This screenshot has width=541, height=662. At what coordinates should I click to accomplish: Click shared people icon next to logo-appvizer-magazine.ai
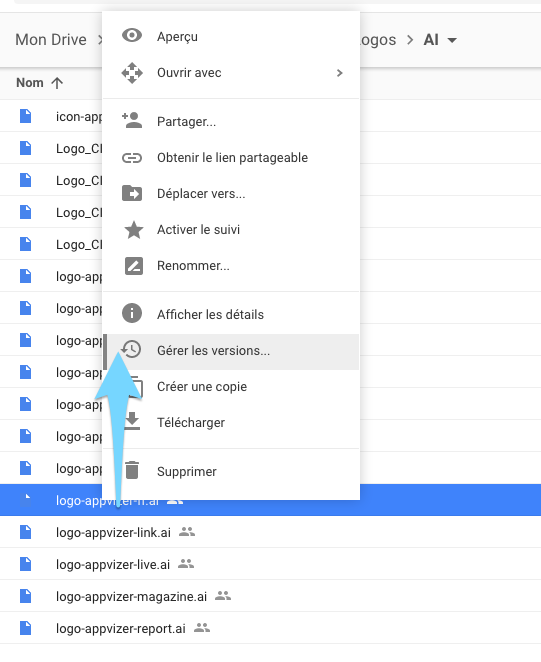[x=223, y=596]
